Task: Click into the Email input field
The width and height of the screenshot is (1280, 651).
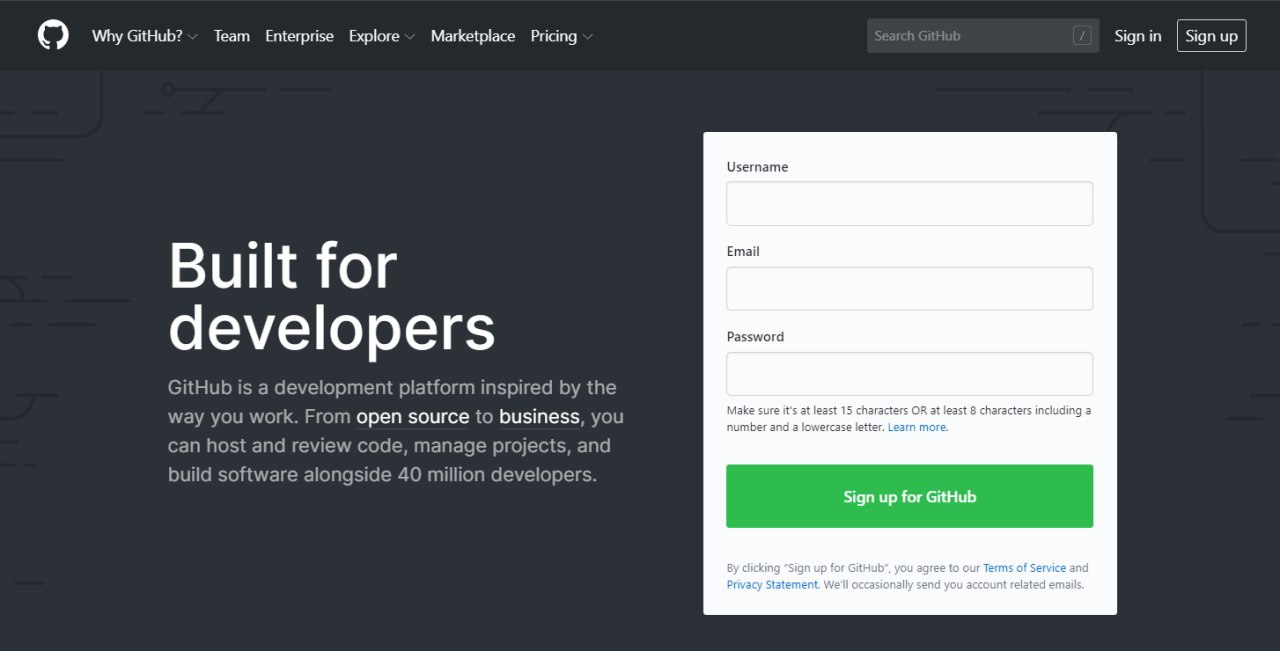Action: [909, 289]
